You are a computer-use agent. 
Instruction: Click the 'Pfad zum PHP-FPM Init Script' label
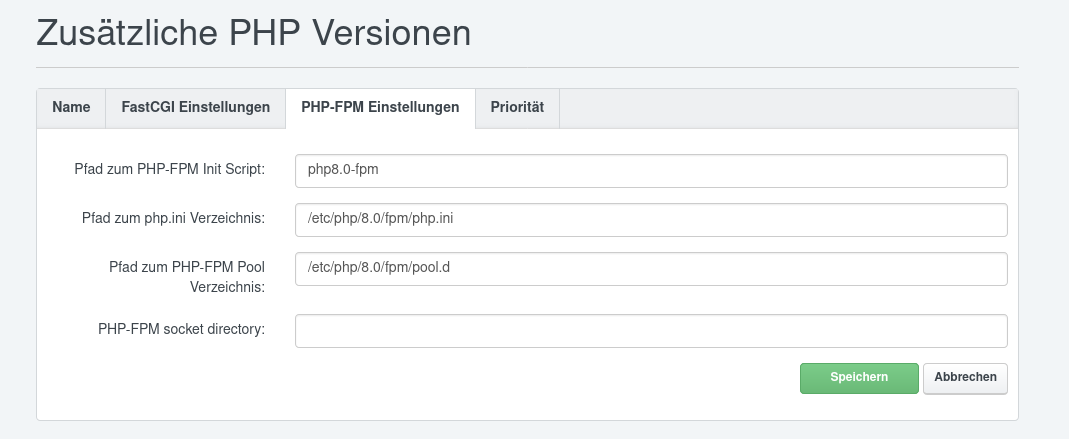[169, 170]
